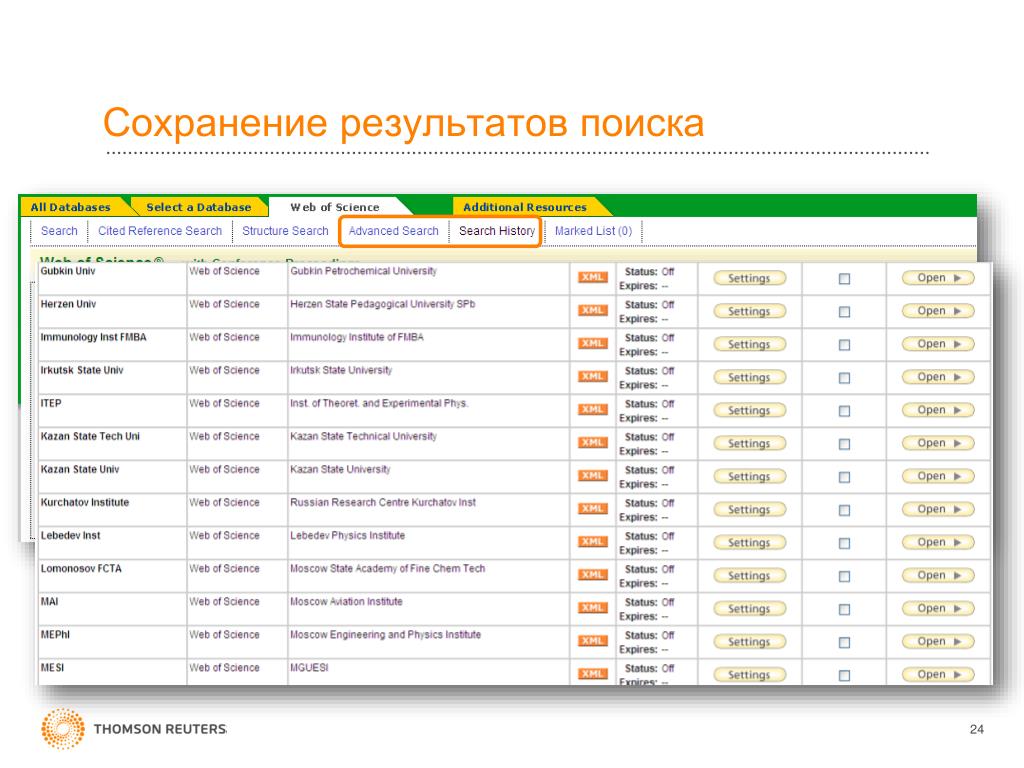Open the Marked List (0) link
Image resolution: width=1024 pixels, height=768 pixels.
pyautogui.click(x=593, y=231)
